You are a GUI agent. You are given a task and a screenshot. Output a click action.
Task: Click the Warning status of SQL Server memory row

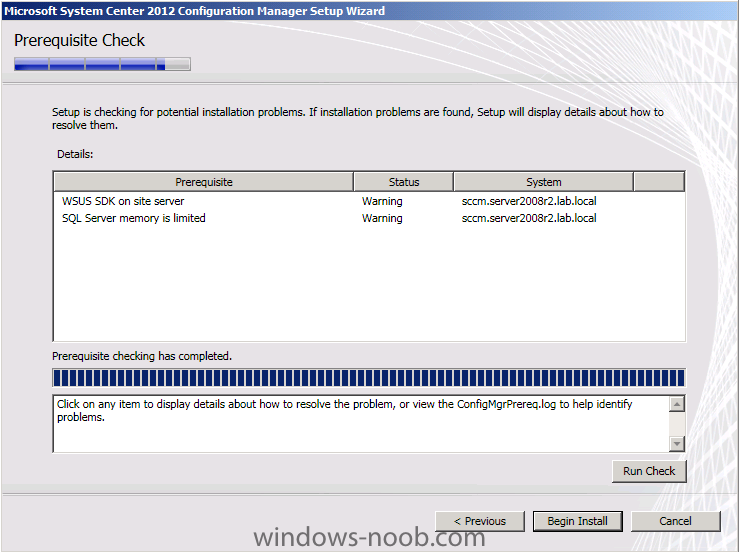click(382, 218)
